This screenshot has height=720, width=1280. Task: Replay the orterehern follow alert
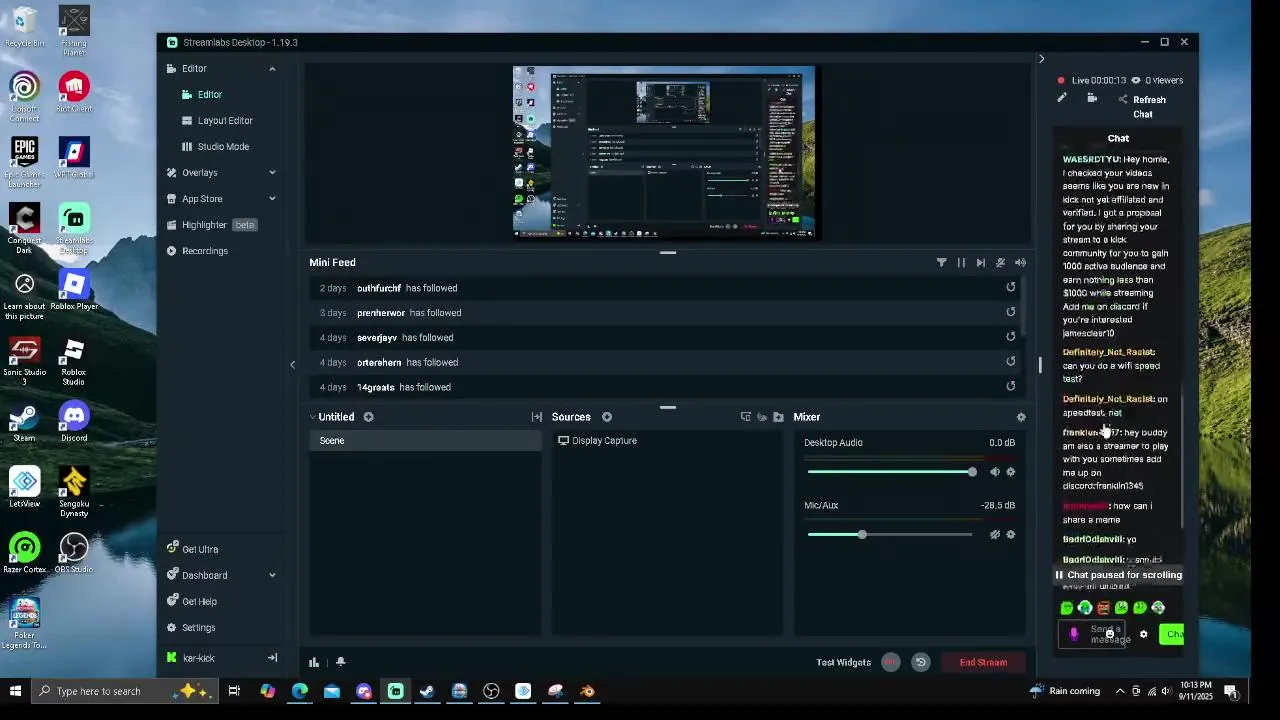click(x=1011, y=362)
